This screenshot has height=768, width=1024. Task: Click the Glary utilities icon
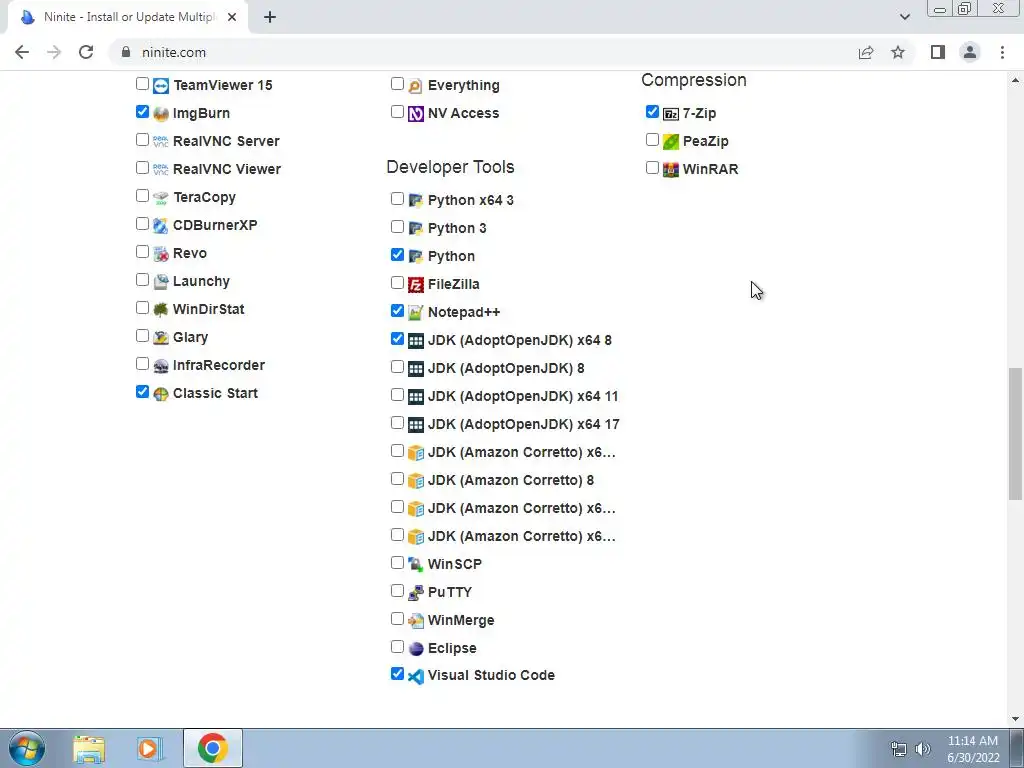pyautogui.click(x=161, y=338)
